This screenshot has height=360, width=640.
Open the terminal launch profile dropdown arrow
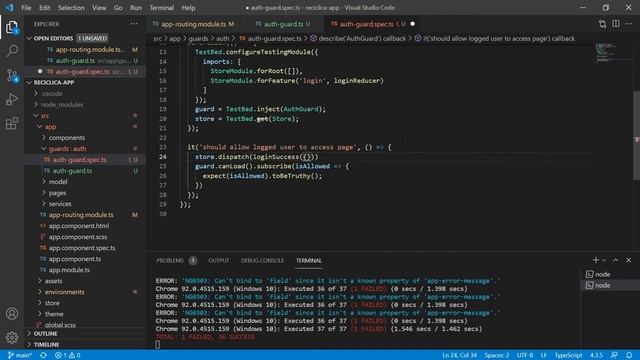click(x=604, y=260)
